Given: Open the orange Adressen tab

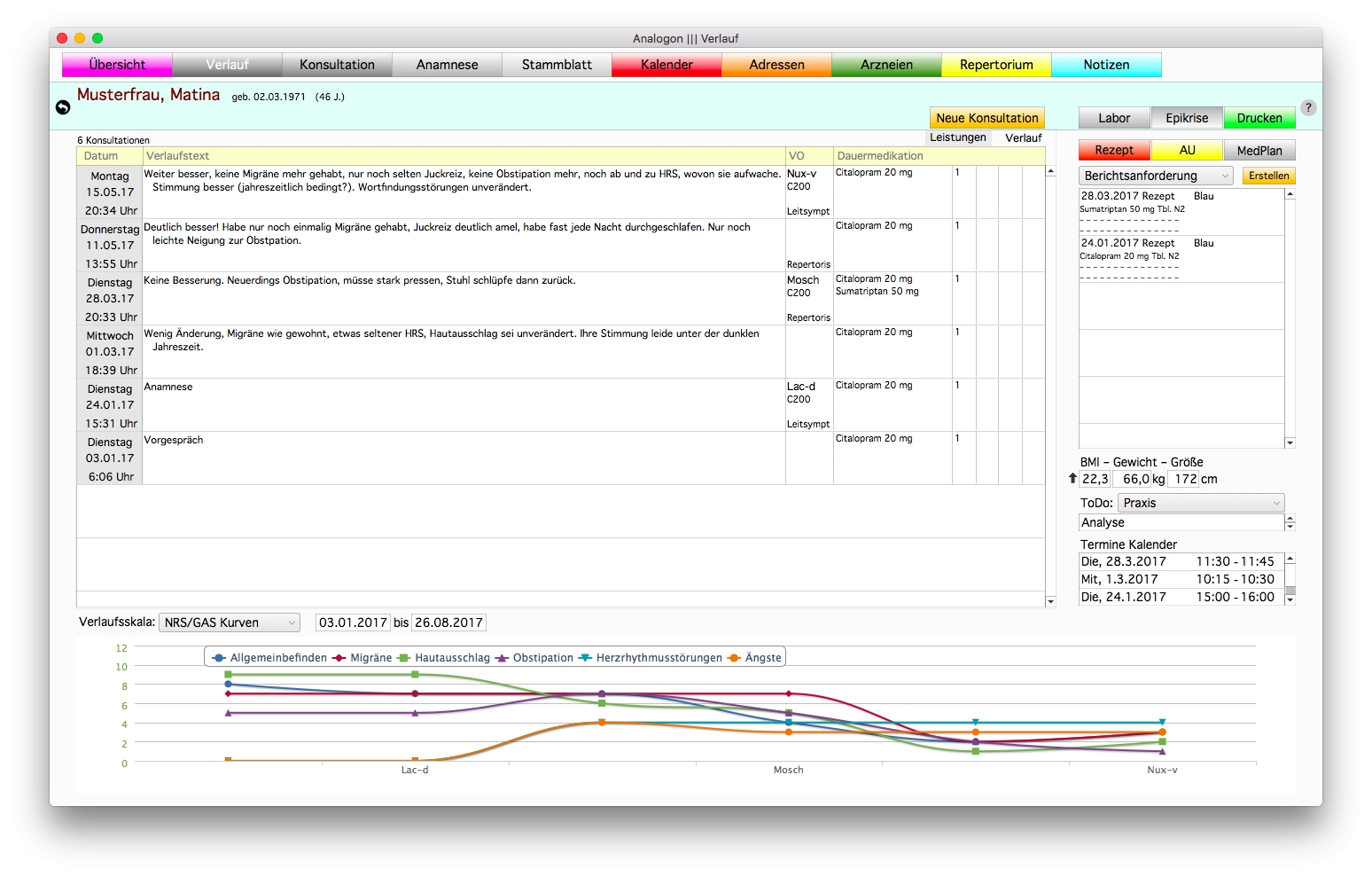Looking at the screenshot, I should pyautogui.click(x=776, y=65).
